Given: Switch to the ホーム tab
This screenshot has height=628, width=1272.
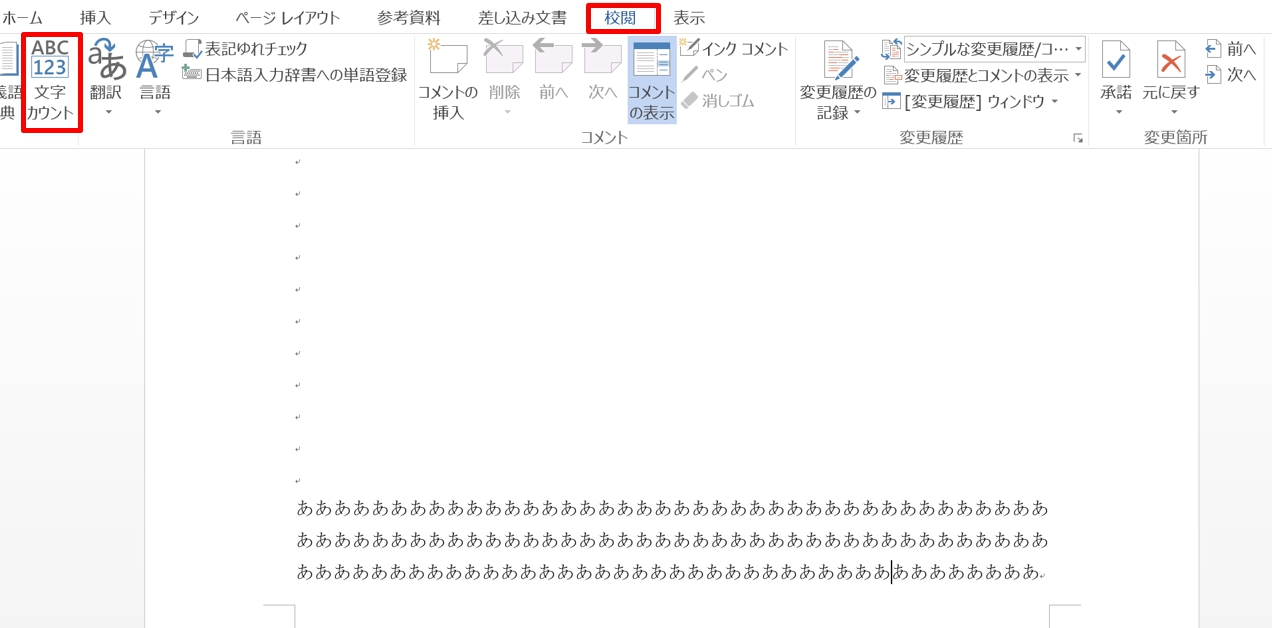Looking at the screenshot, I should [22, 18].
